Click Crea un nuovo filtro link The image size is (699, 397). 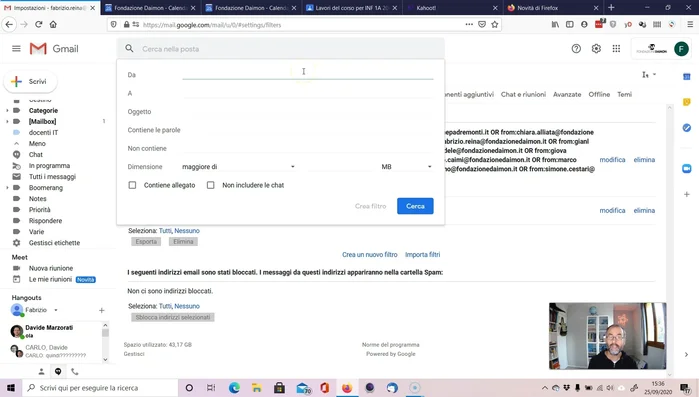click(370, 254)
